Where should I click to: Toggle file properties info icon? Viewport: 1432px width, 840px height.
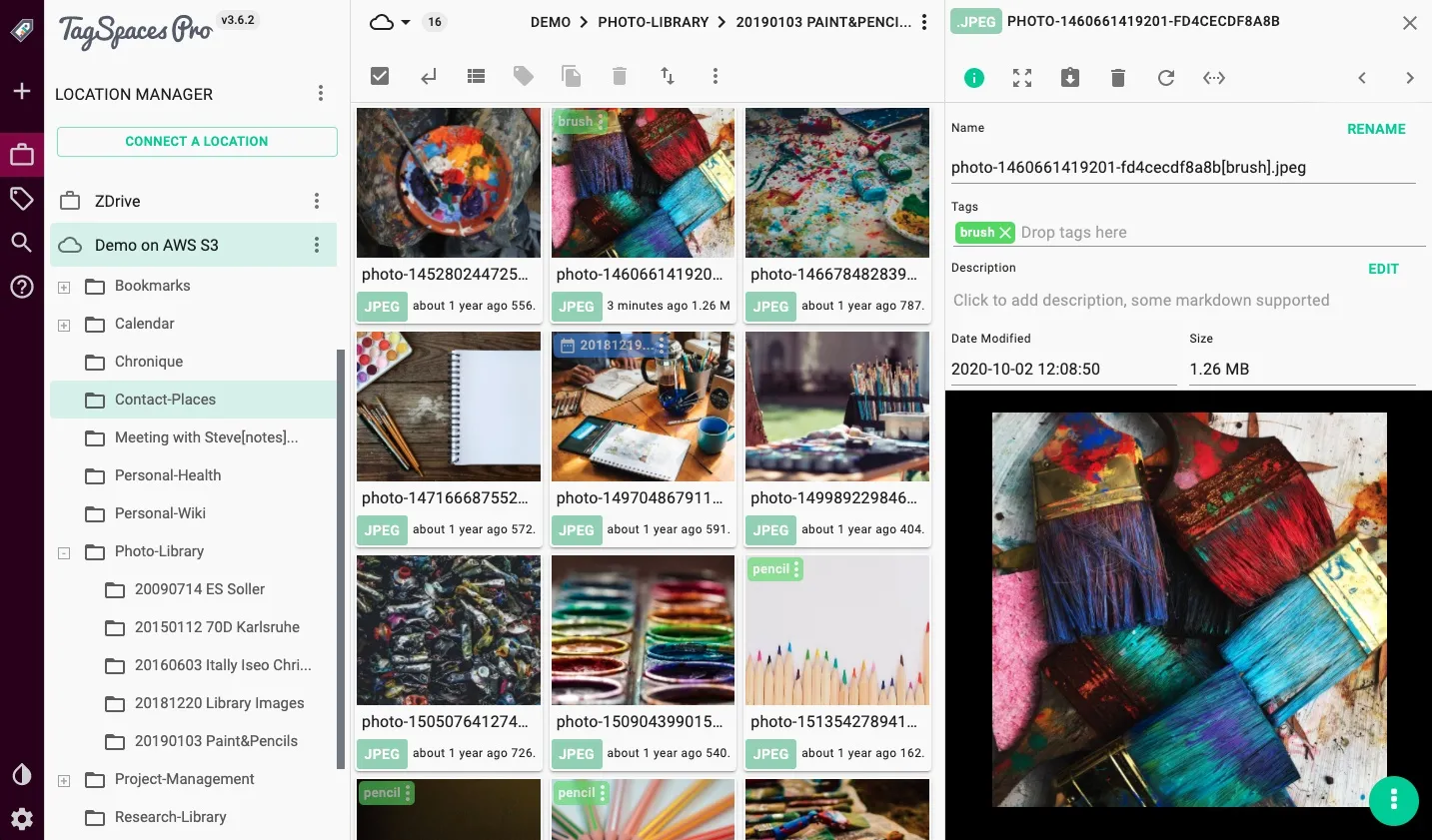coord(974,78)
